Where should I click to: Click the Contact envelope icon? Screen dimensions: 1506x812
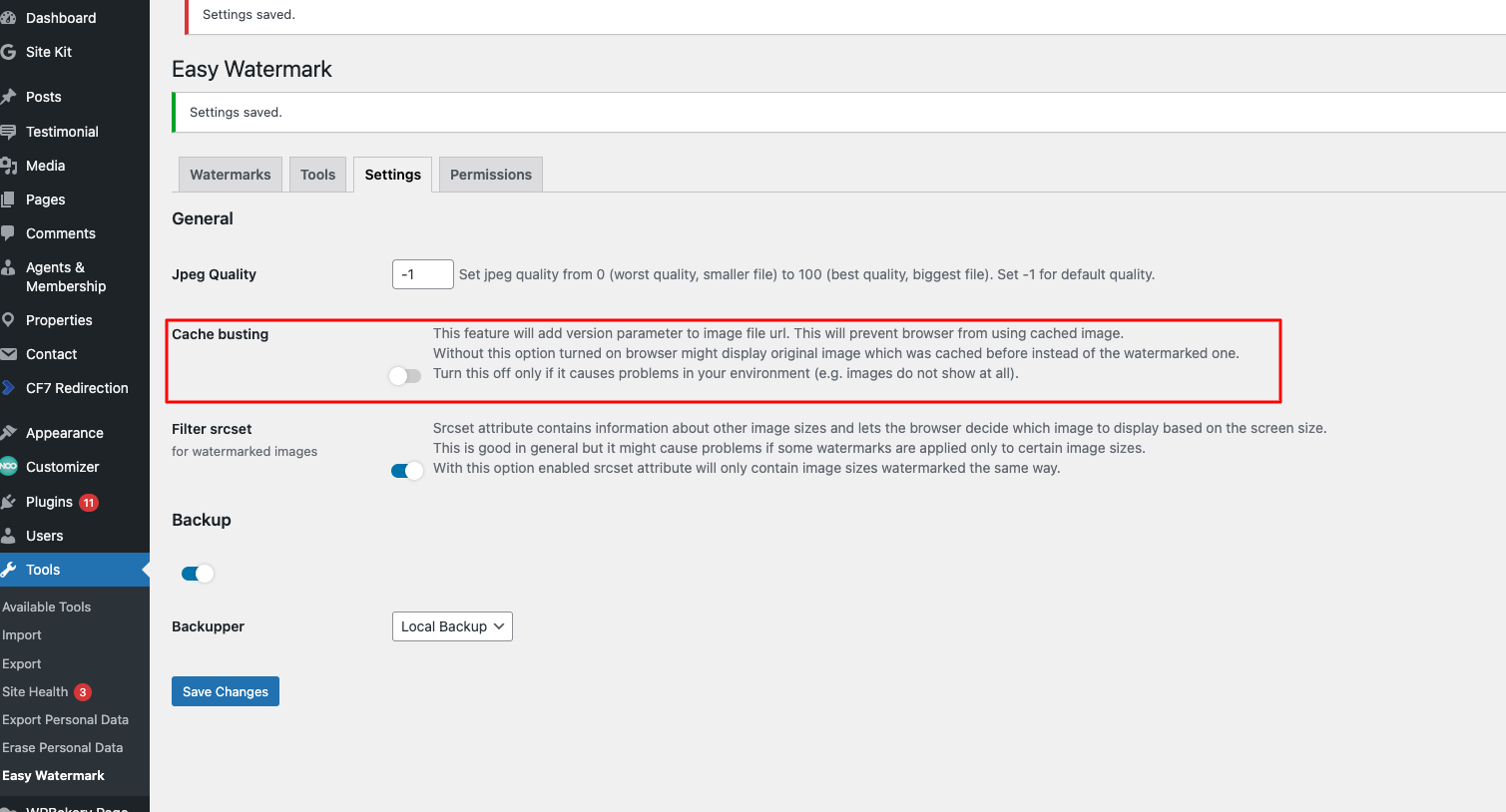point(8,354)
